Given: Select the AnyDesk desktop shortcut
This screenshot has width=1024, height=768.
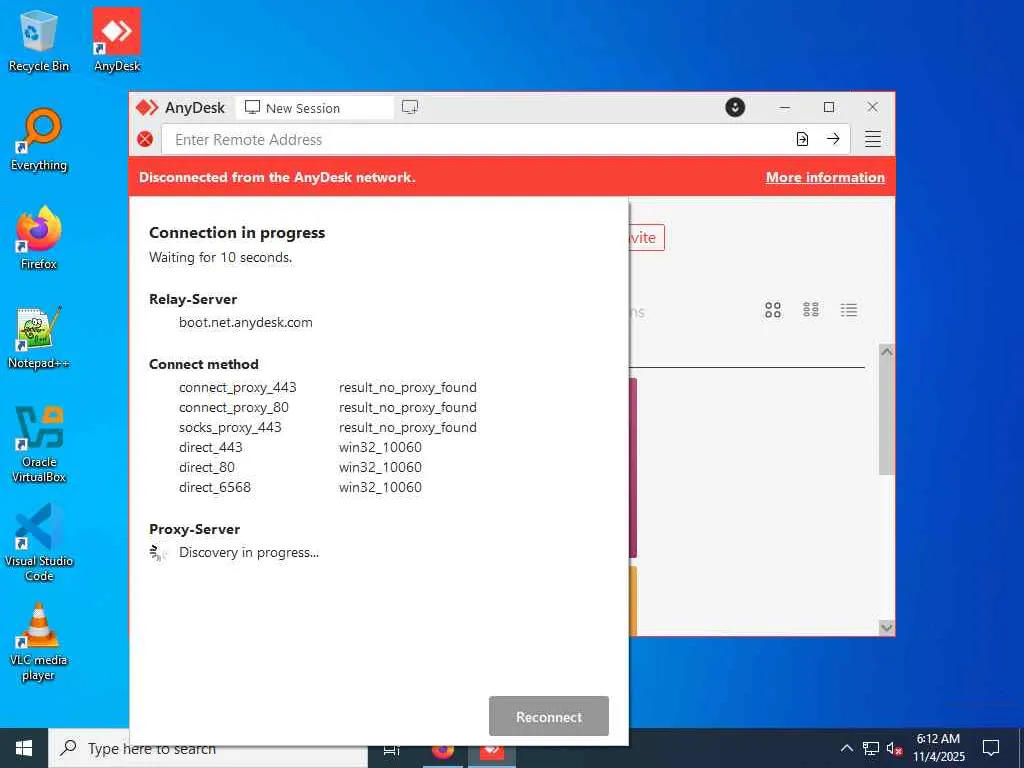Looking at the screenshot, I should (117, 40).
